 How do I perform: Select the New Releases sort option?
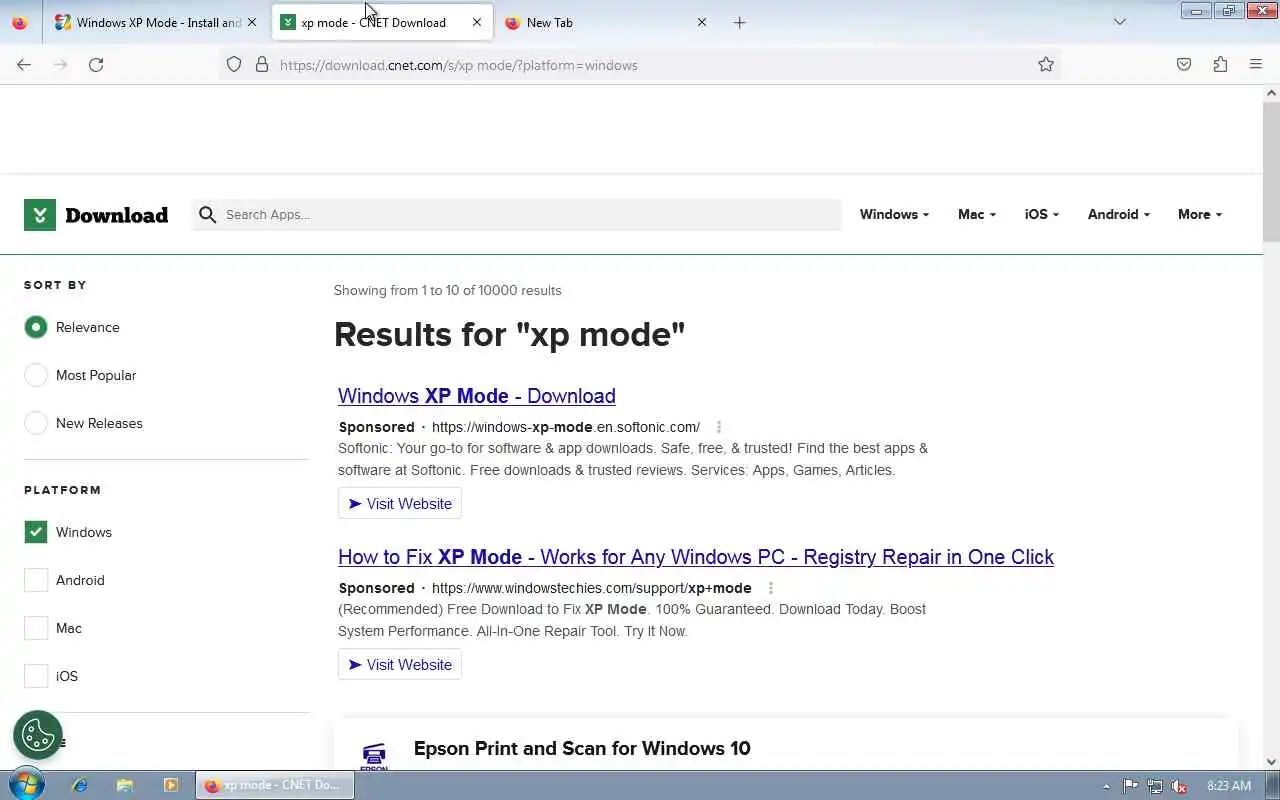(x=36, y=423)
